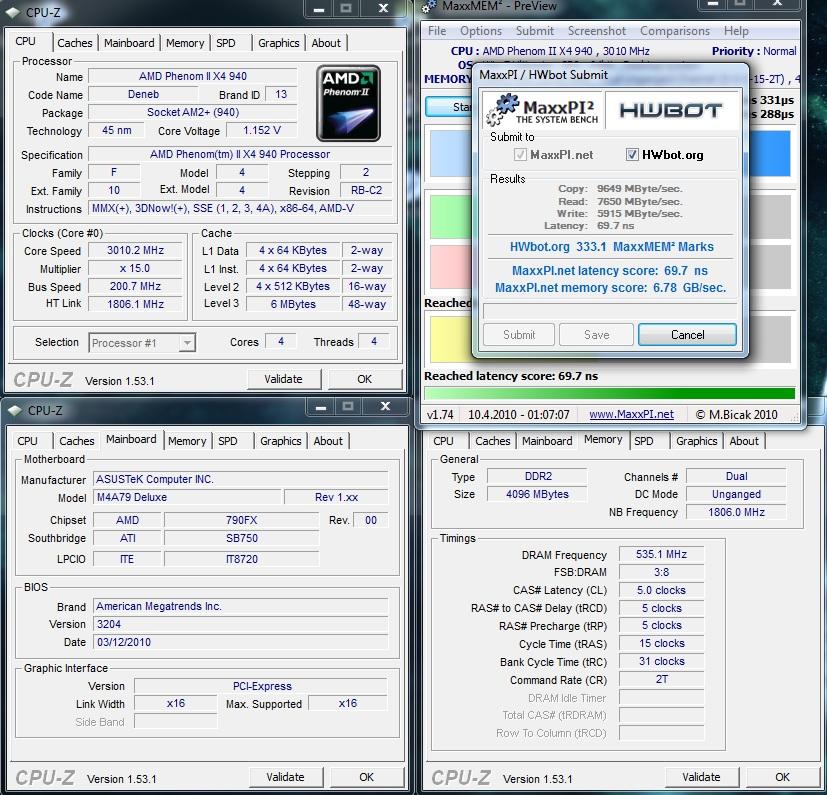Image resolution: width=827 pixels, height=795 pixels.
Task: Switch to Mainboard tab in top CPU-Z window
Action: point(129,43)
